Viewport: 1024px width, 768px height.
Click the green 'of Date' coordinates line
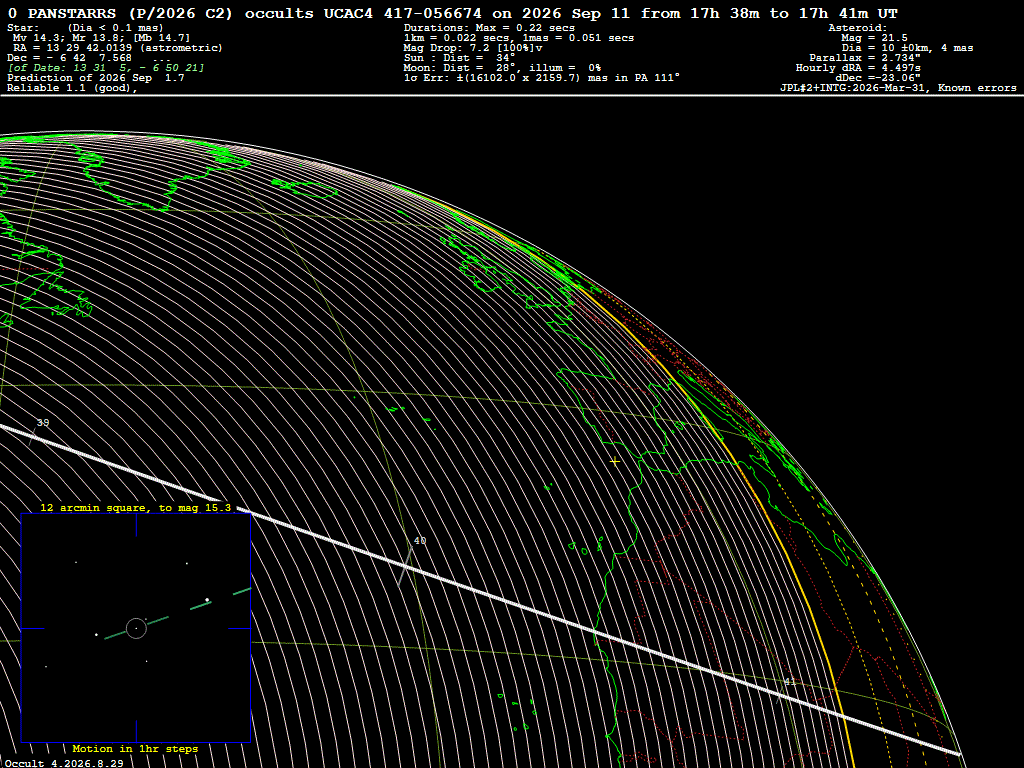click(x=106, y=68)
